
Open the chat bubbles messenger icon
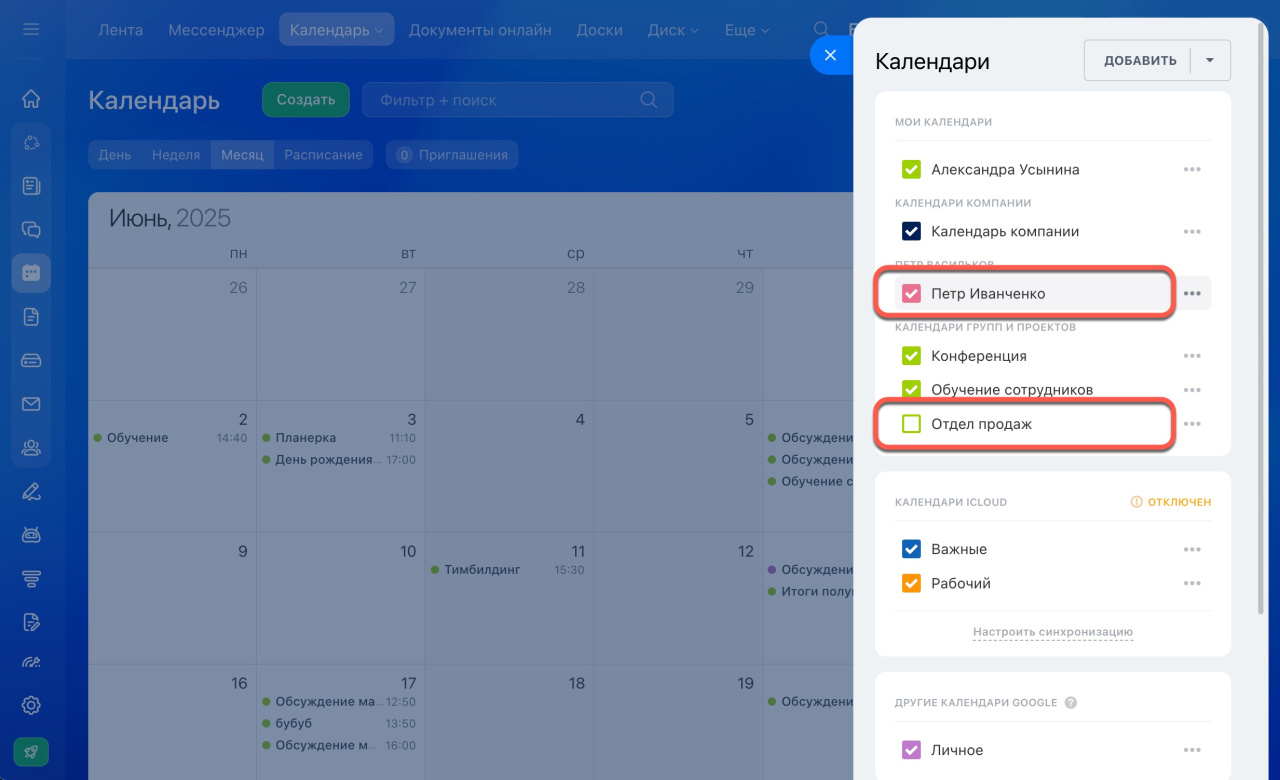[x=31, y=229]
